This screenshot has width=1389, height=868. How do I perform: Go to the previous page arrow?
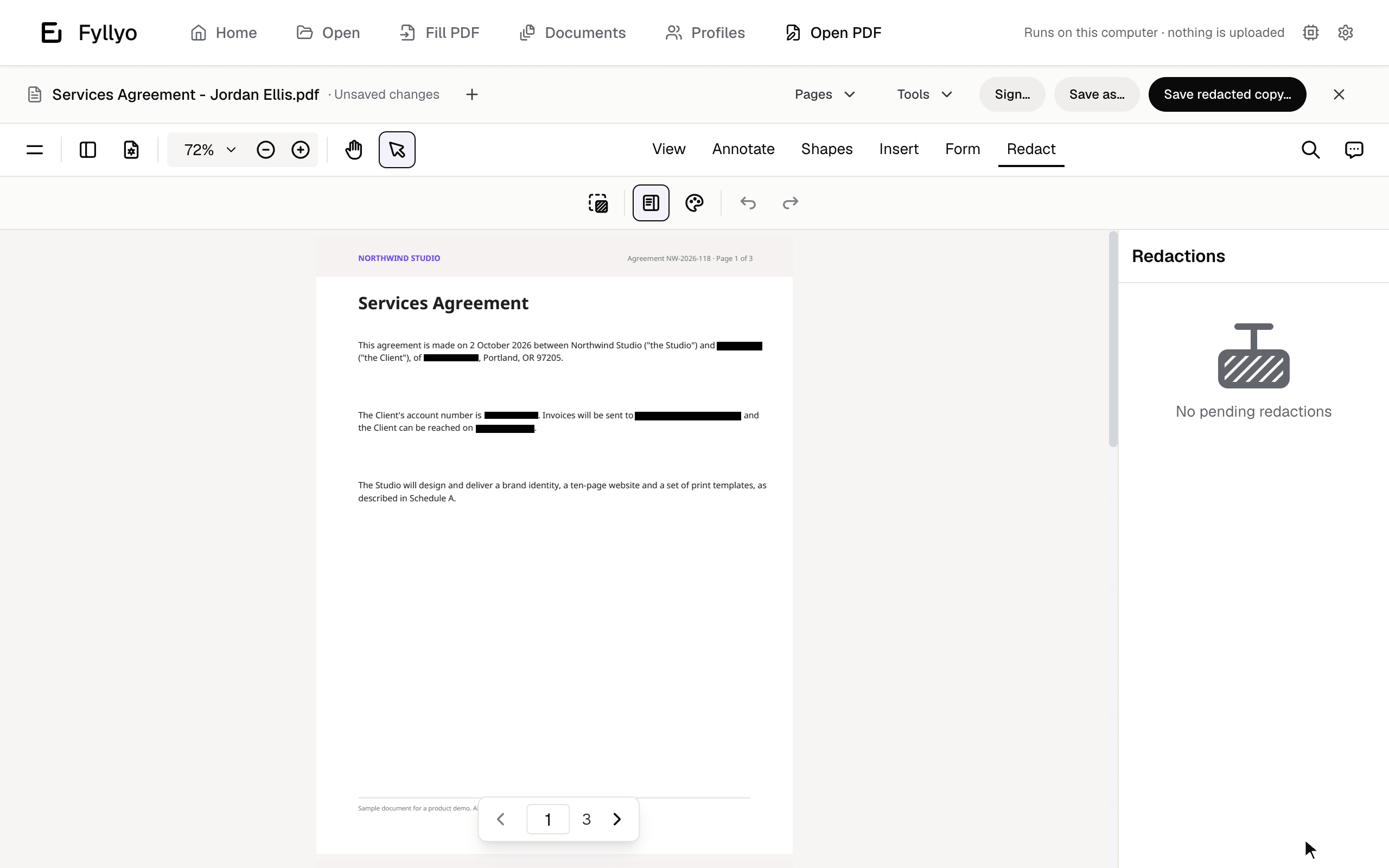(500, 819)
